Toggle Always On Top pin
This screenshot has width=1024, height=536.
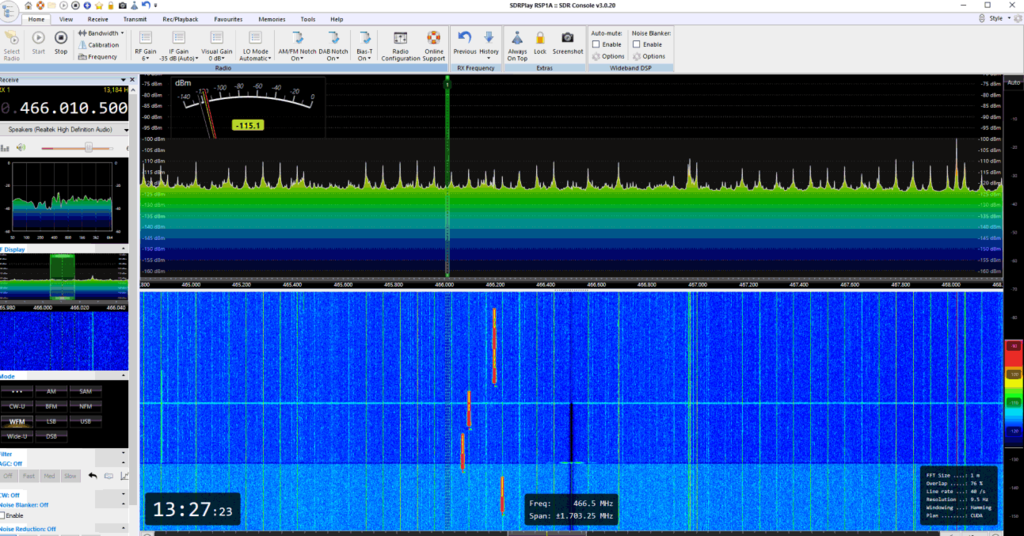click(517, 46)
